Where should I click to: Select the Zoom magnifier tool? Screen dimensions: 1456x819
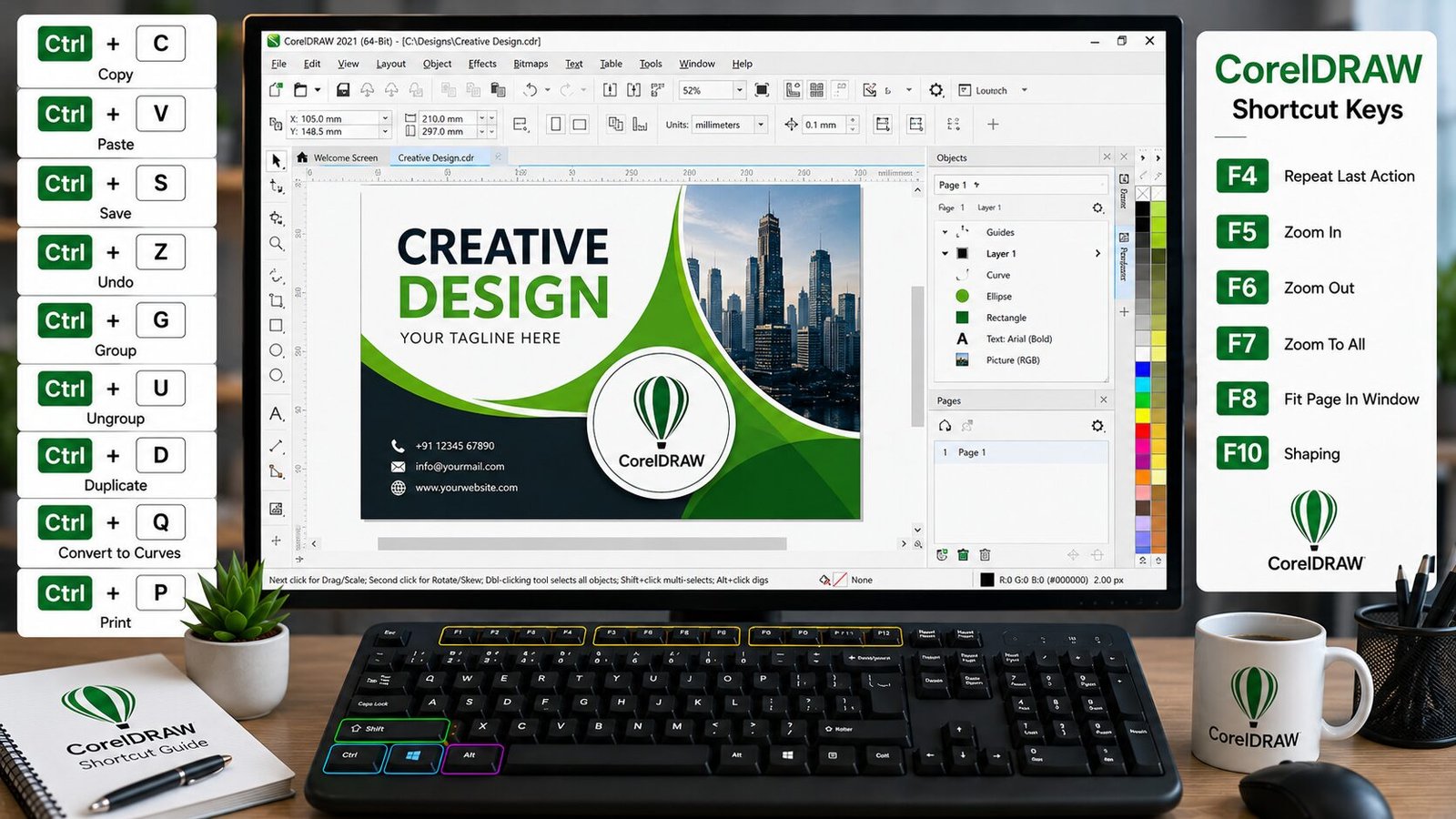(277, 244)
